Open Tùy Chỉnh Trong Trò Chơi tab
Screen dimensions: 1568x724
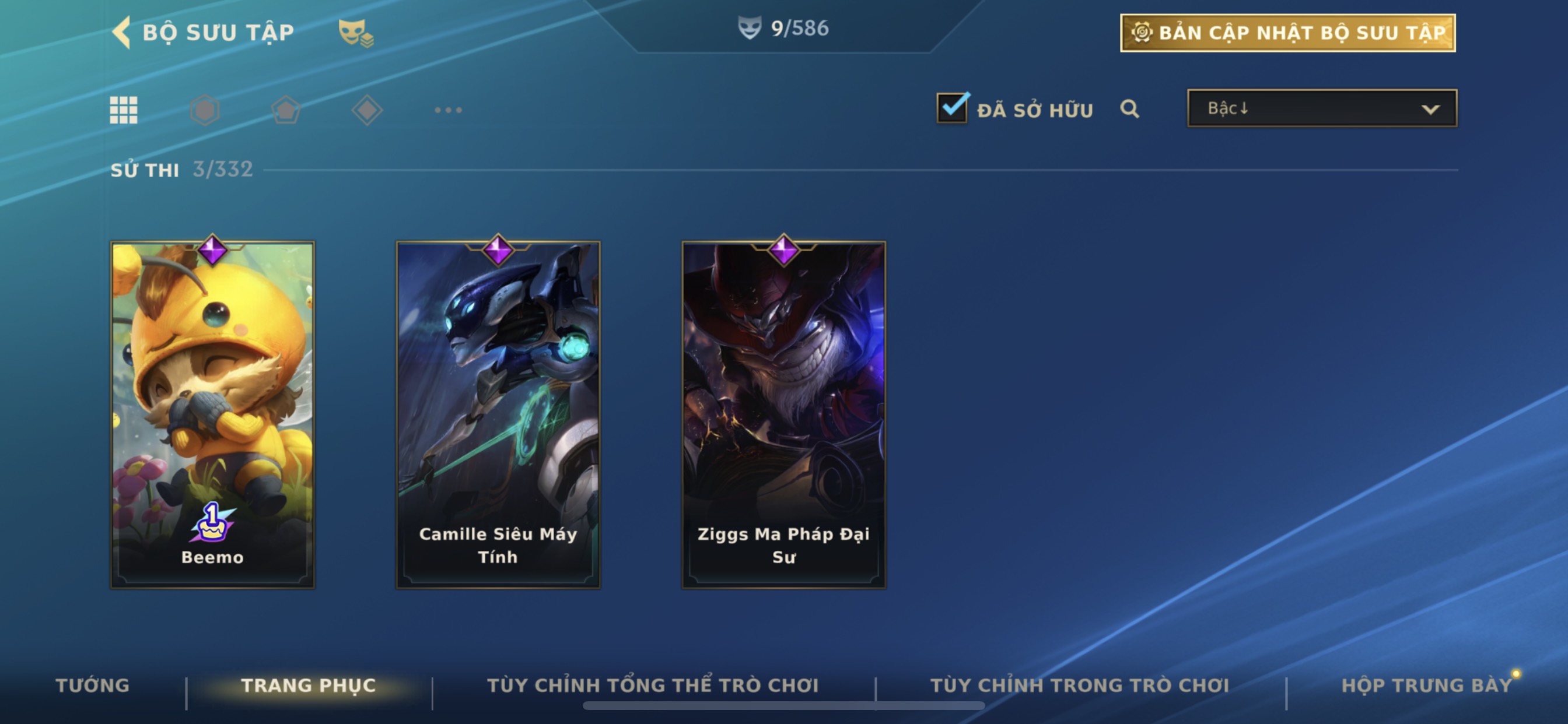coord(1080,686)
